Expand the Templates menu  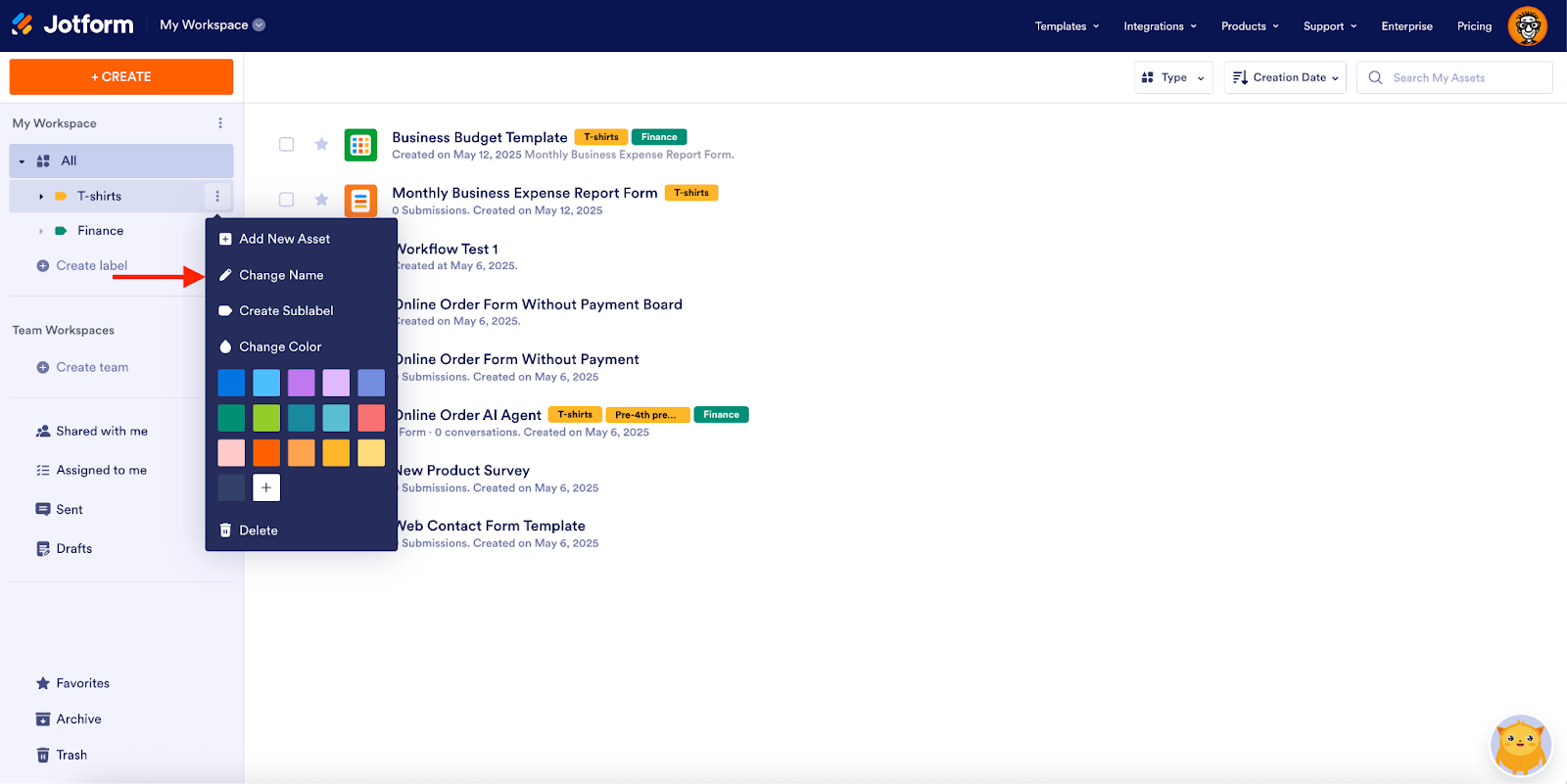[x=1067, y=26]
